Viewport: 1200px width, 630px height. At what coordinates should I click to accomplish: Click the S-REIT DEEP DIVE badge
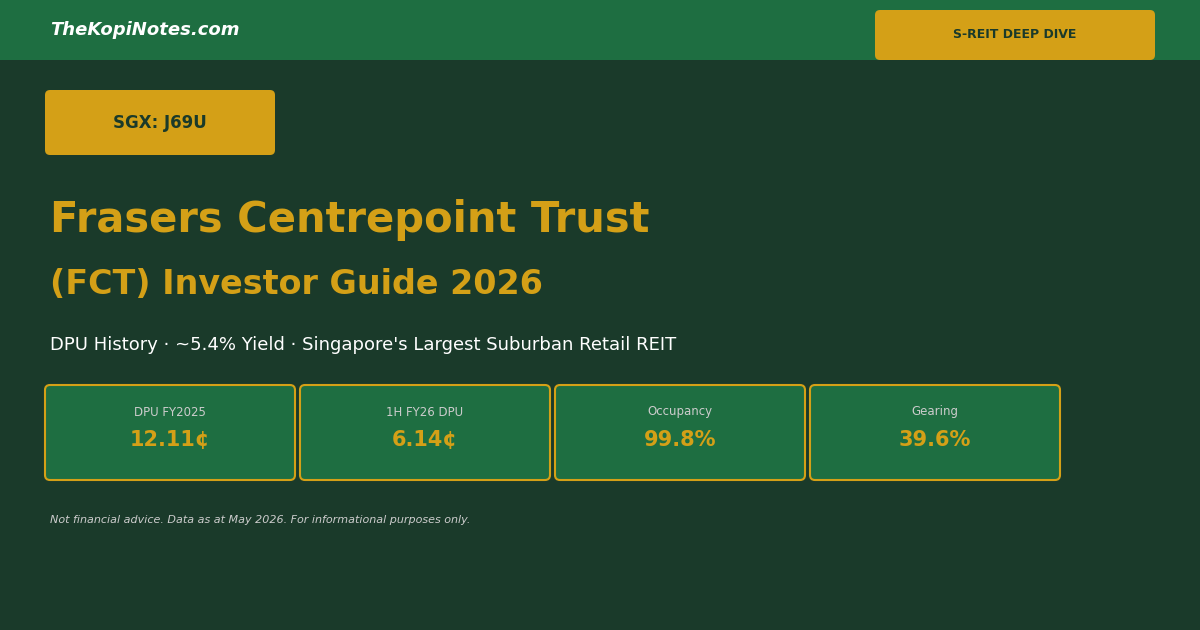tap(1015, 35)
